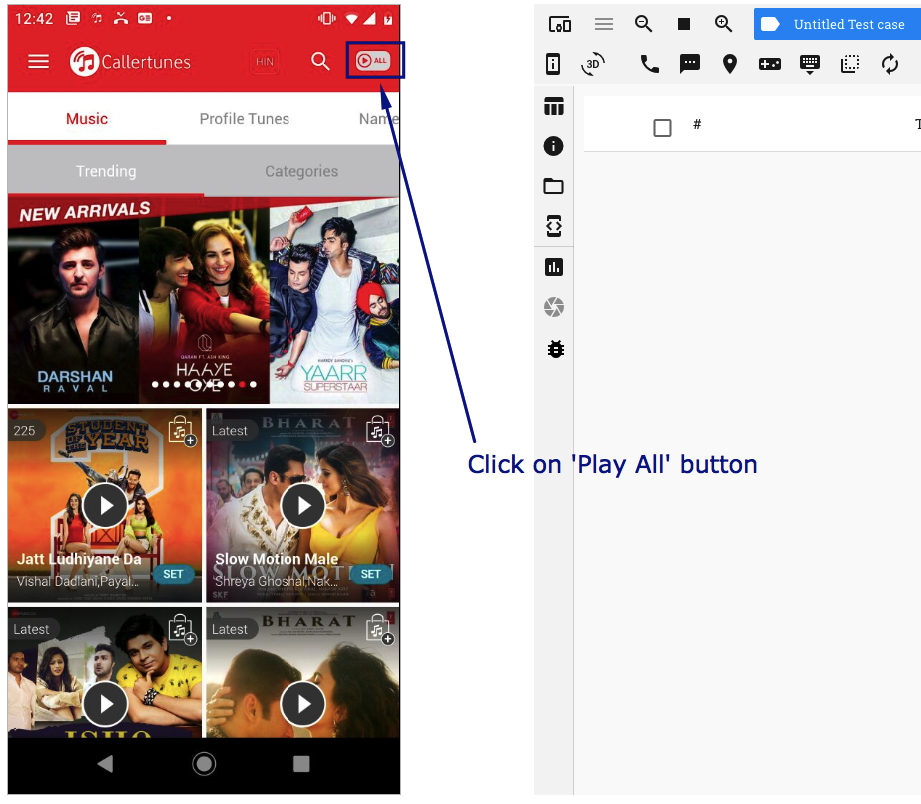Viewport: 921px width, 804px height.
Task: Zoom in with magnifier plus icon
Action: 724,24
